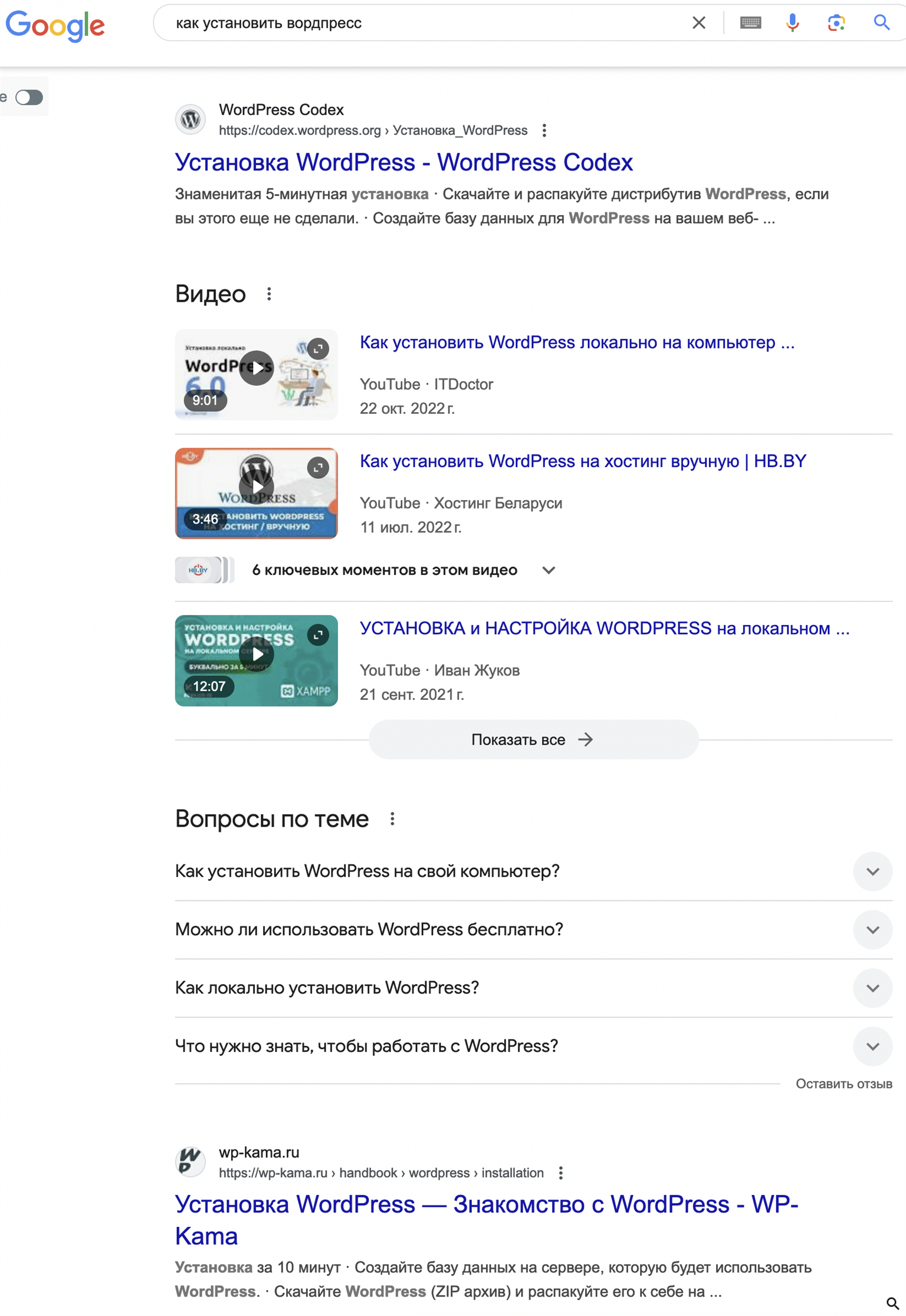
Task: Click the Показать все videos button
Action: coord(533,739)
